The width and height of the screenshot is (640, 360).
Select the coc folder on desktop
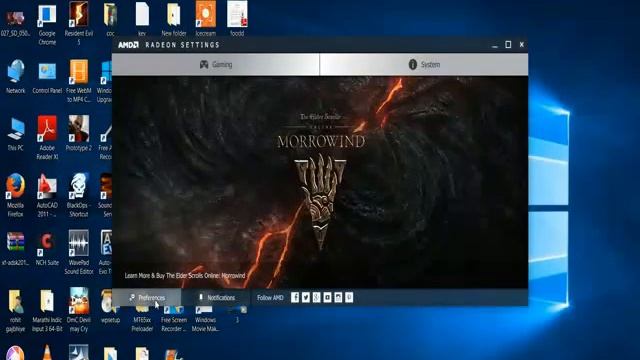[x=110, y=20]
